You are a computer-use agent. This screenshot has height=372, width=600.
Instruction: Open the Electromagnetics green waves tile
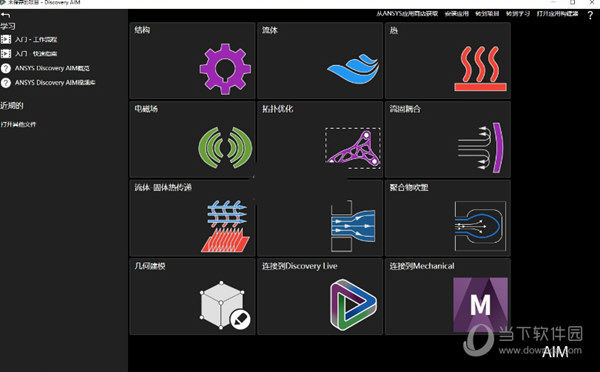[x=225, y=147]
